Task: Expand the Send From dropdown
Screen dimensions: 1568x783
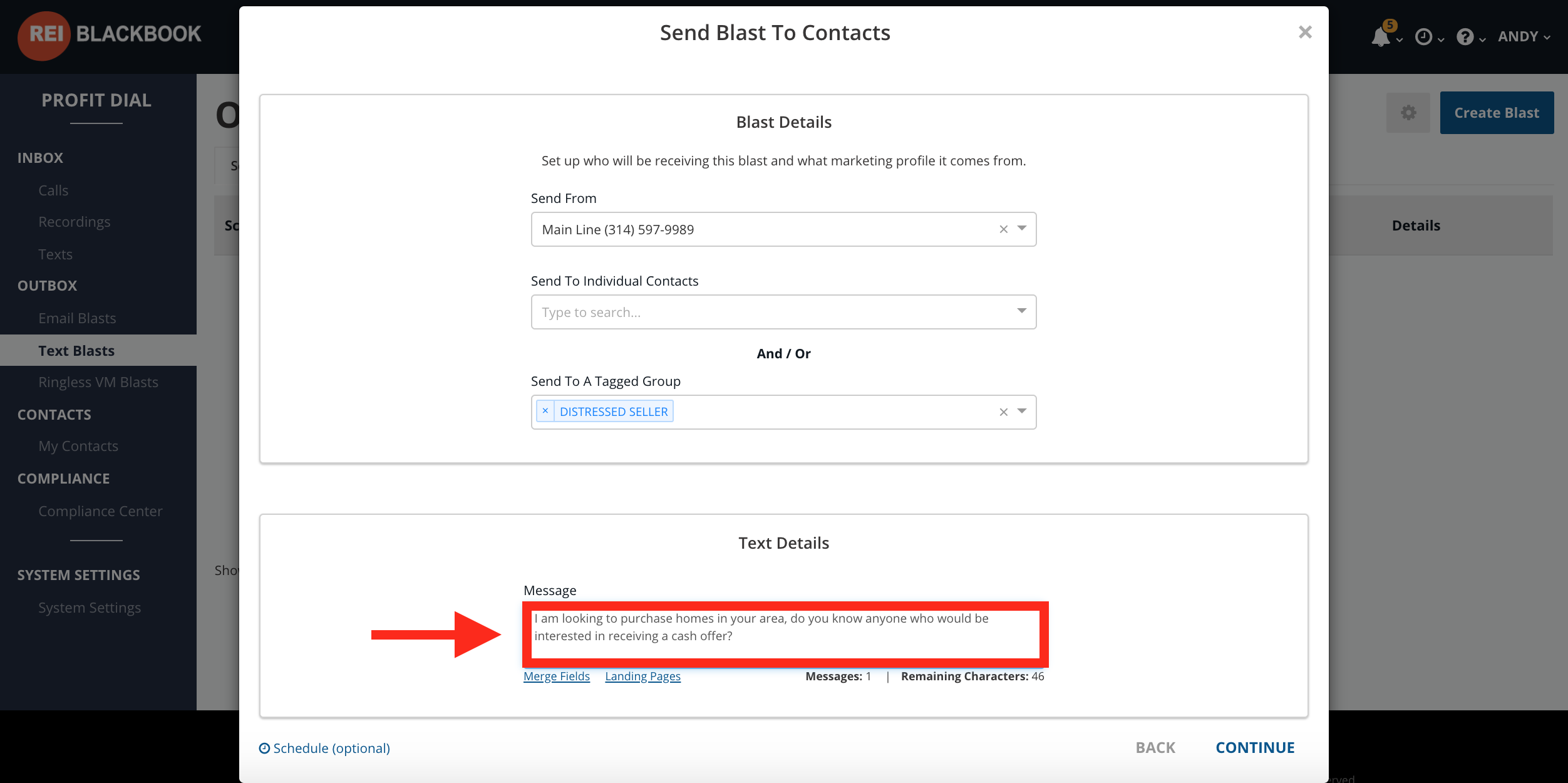Action: point(1022,229)
